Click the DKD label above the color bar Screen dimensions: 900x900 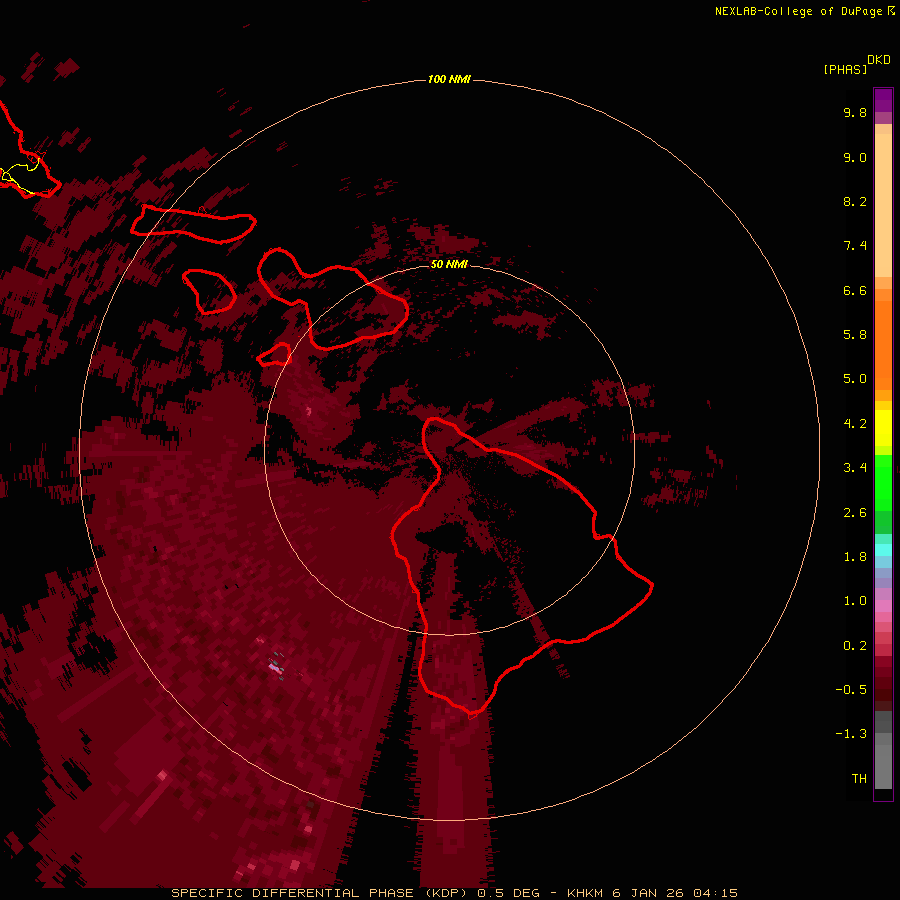(x=878, y=60)
